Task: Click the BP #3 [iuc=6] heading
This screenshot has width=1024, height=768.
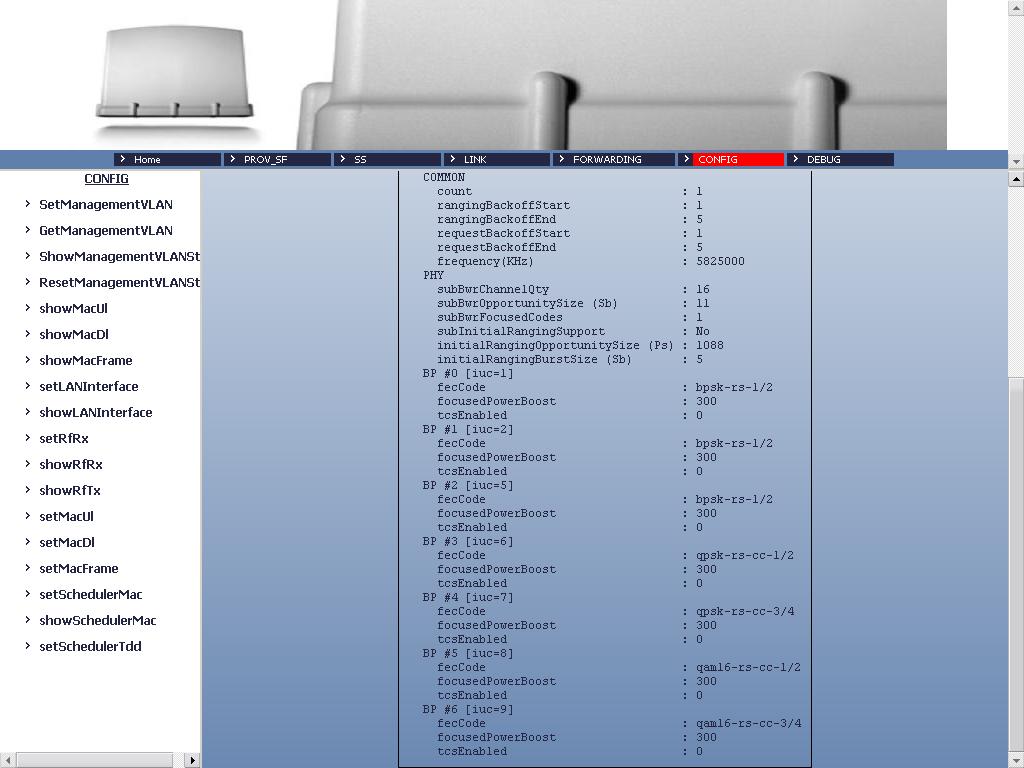Action: click(x=468, y=541)
